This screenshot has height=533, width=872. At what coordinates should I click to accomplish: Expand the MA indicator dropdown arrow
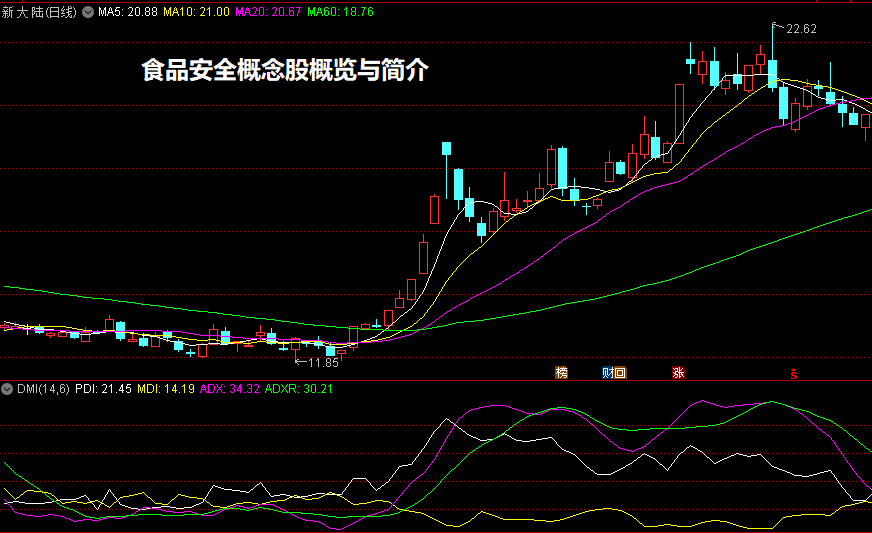88,12
